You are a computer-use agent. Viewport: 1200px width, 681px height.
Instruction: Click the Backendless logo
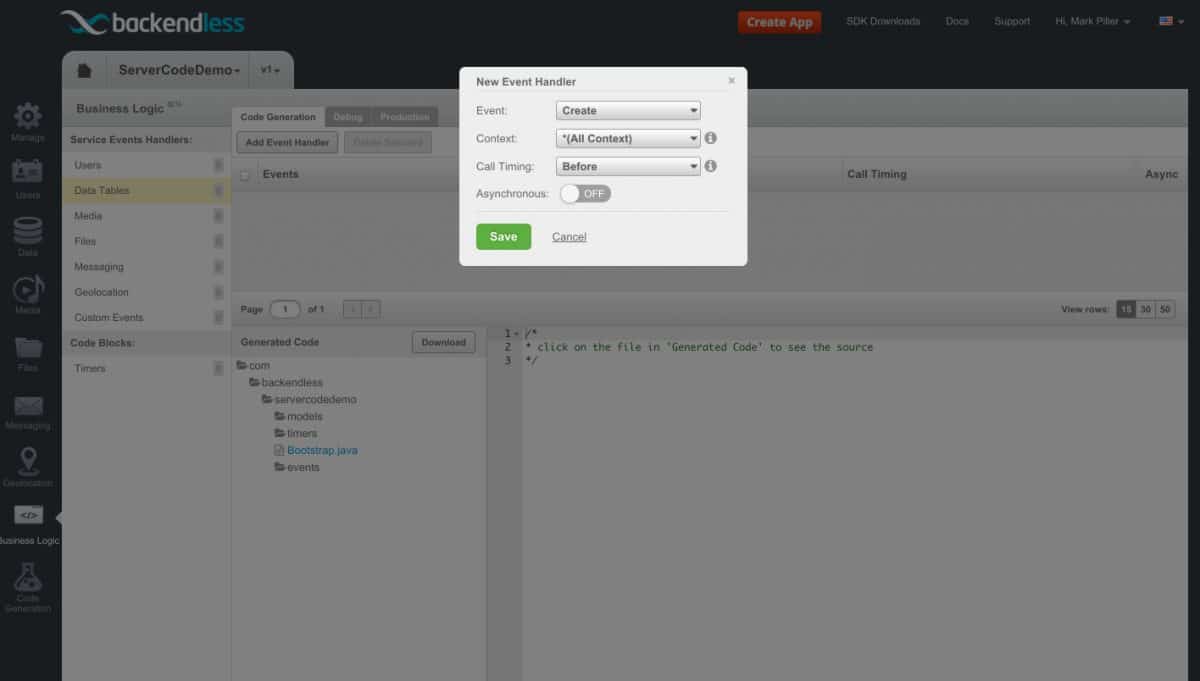152,22
